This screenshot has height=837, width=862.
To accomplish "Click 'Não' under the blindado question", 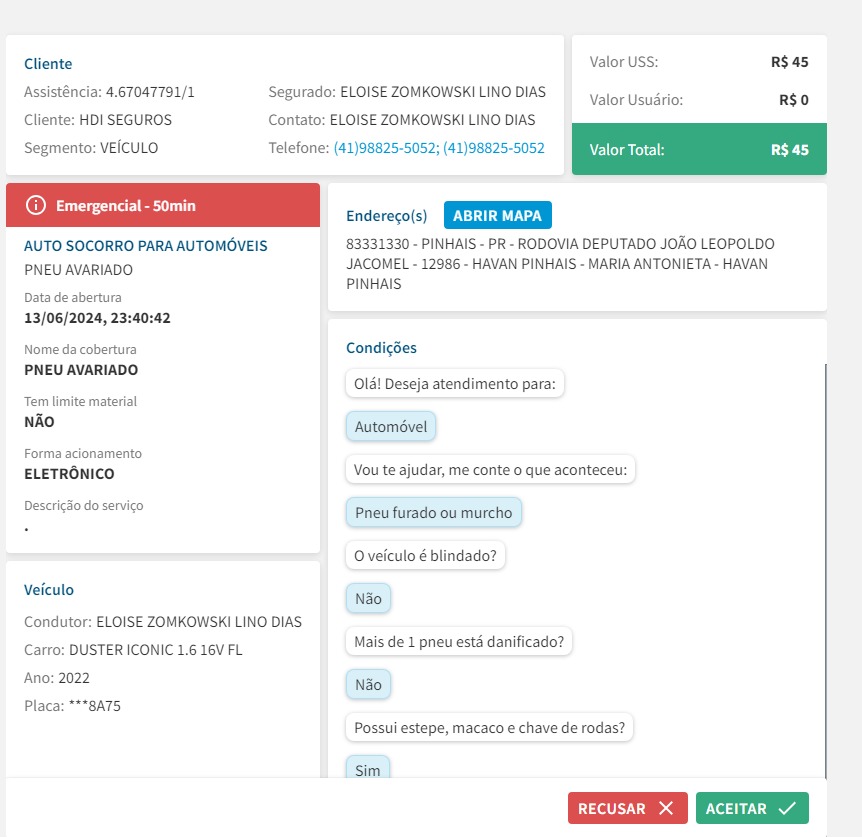I will coord(368,599).
